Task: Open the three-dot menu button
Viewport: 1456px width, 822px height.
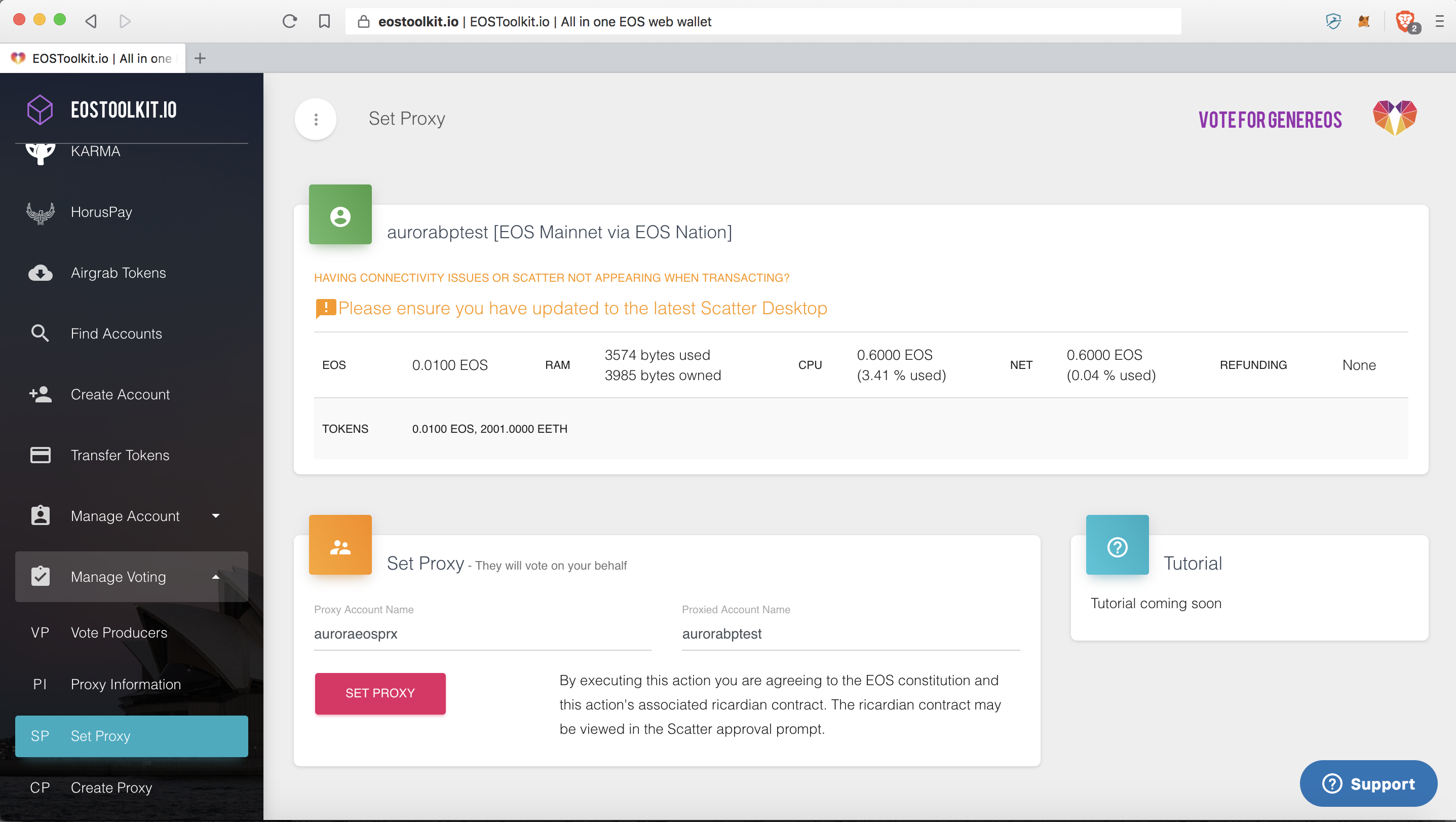Action: coord(316,119)
